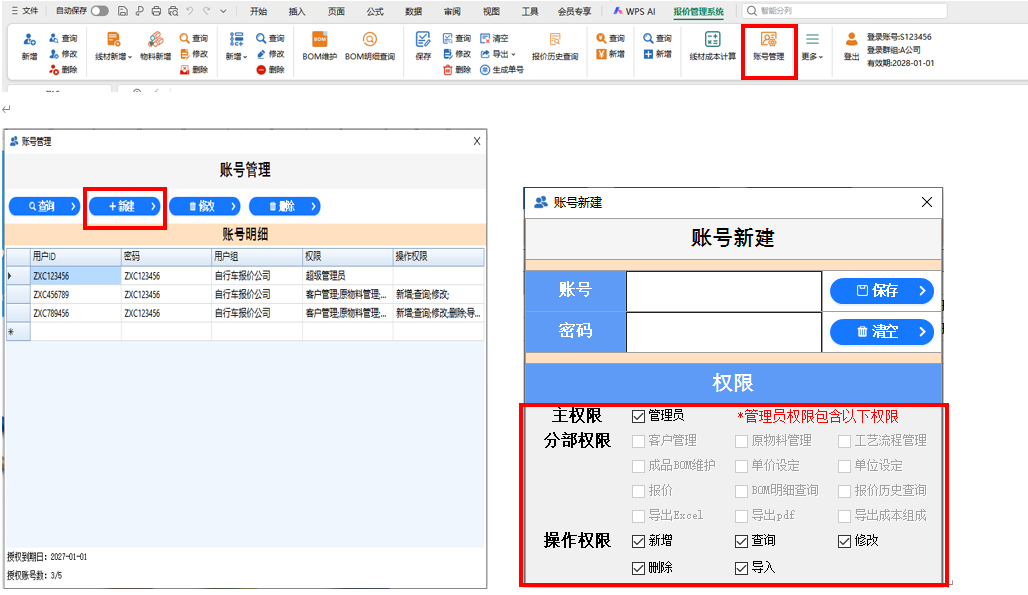Open 账号管理 in the ribbon

pyautogui.click(x=768, y=46)
